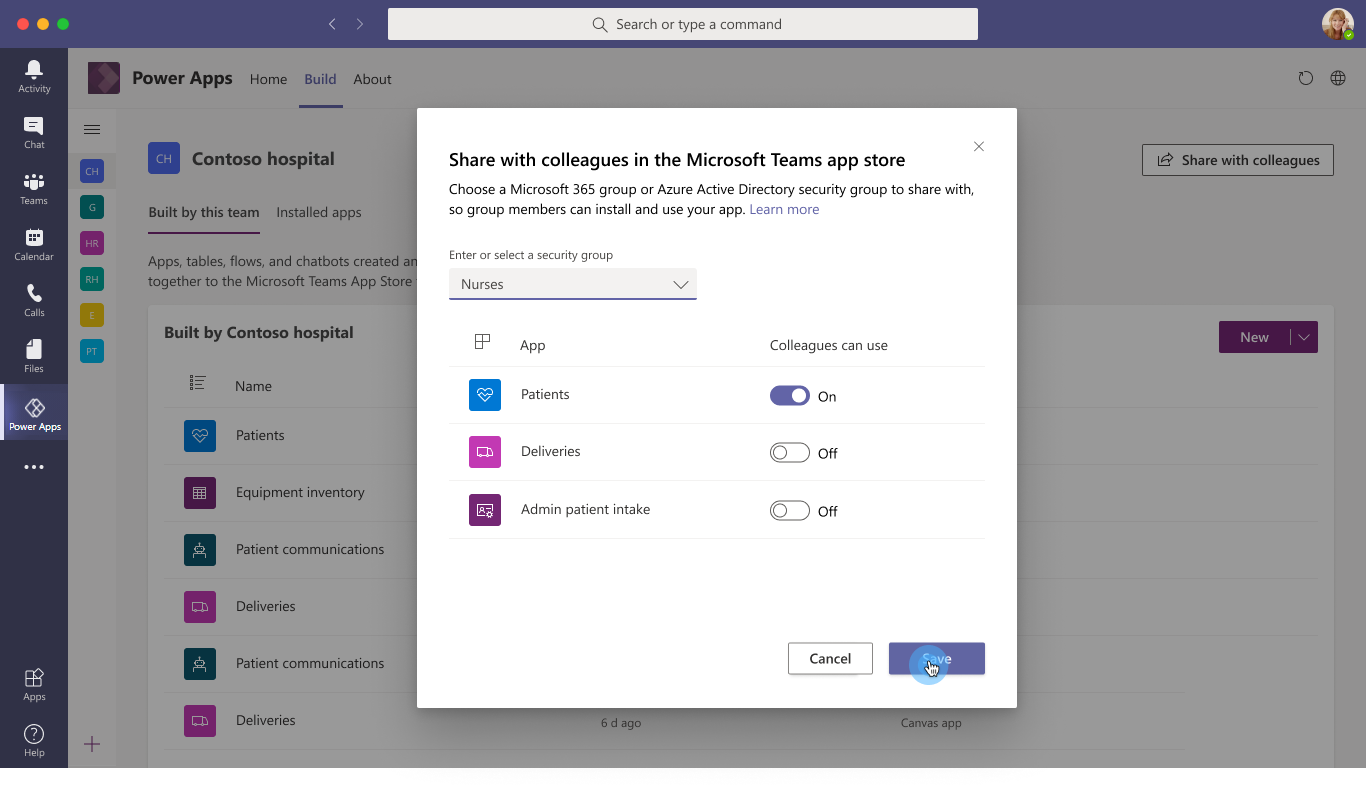The width and height of the screenshot is (1366, 792).
Task: Click the Power Apps logo icon
Action: pos(104,78)
